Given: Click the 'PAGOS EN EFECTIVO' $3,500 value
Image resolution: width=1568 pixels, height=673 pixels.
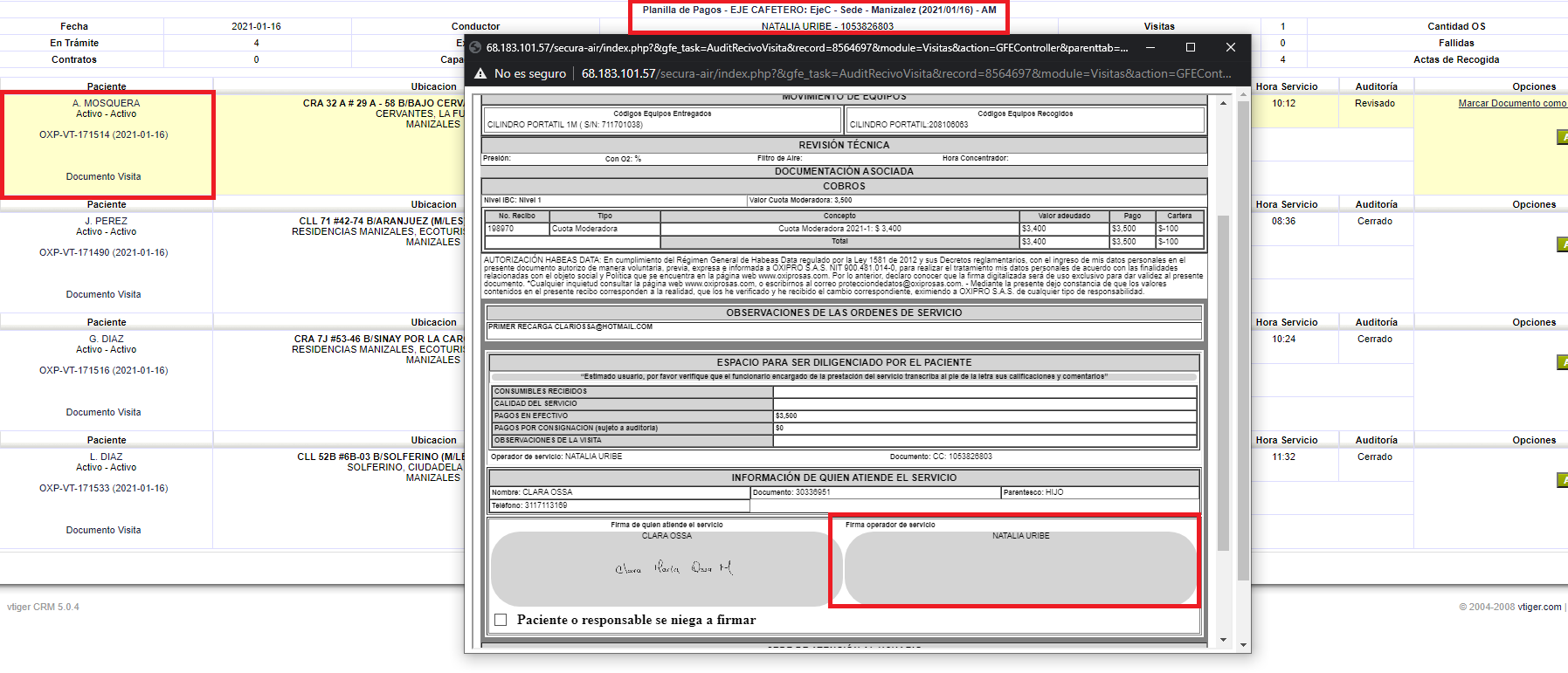Looking at the screenshot, I should pos(786,415).
